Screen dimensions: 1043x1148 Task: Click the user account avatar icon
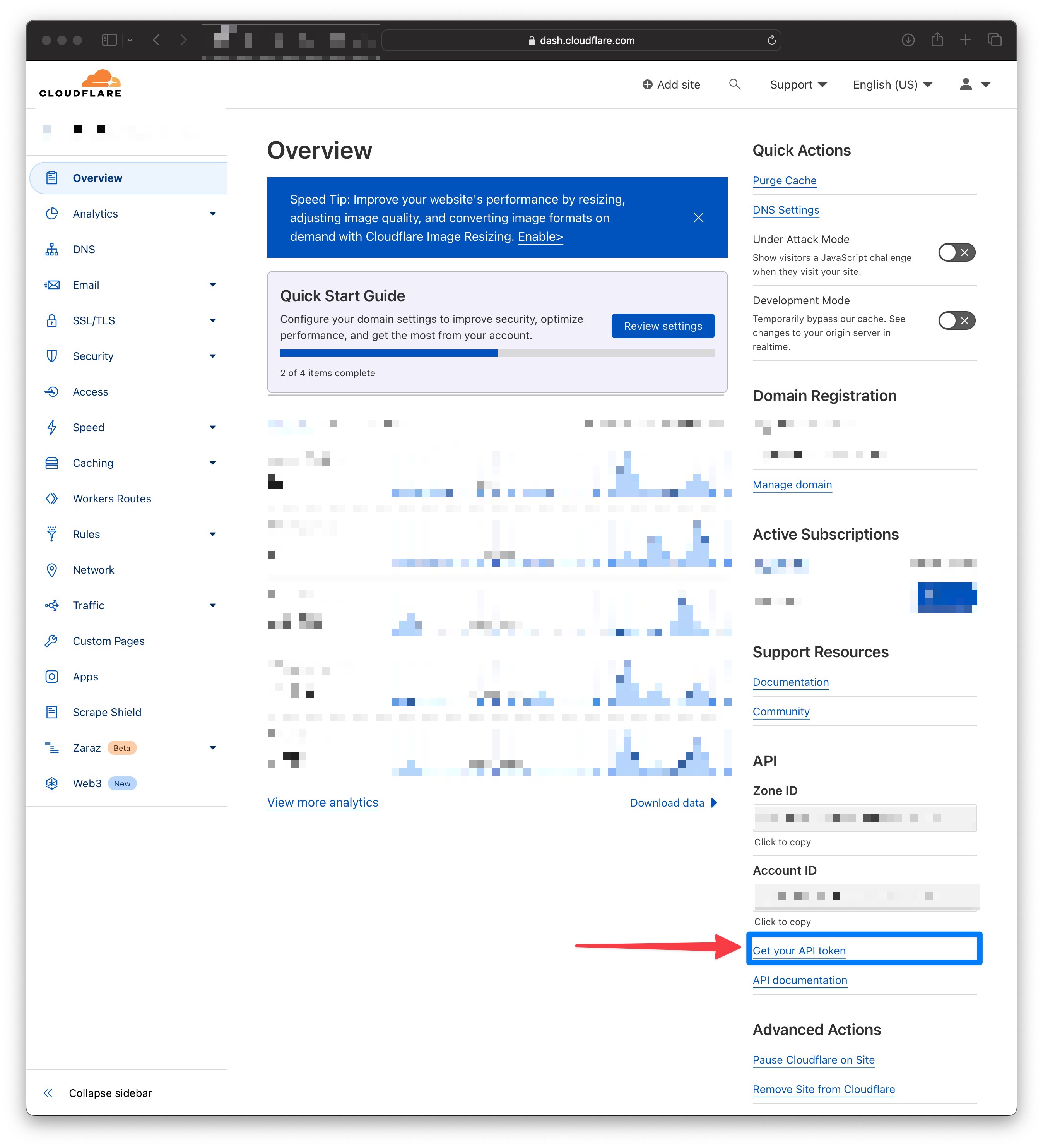[x=966, y=84]
